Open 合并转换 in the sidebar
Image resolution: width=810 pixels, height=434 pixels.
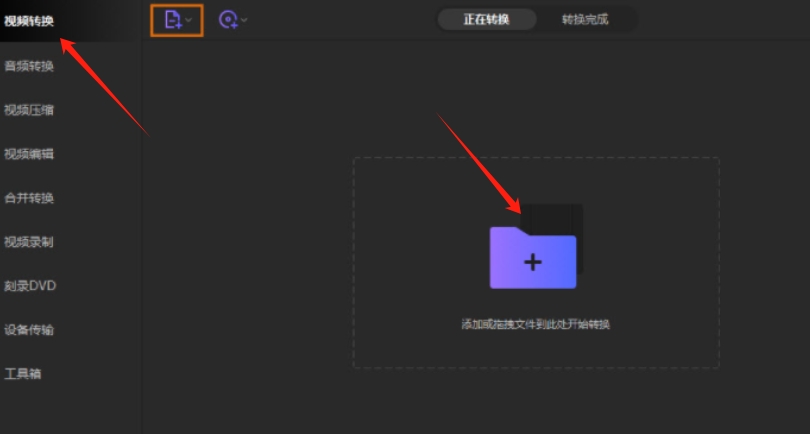29,198
